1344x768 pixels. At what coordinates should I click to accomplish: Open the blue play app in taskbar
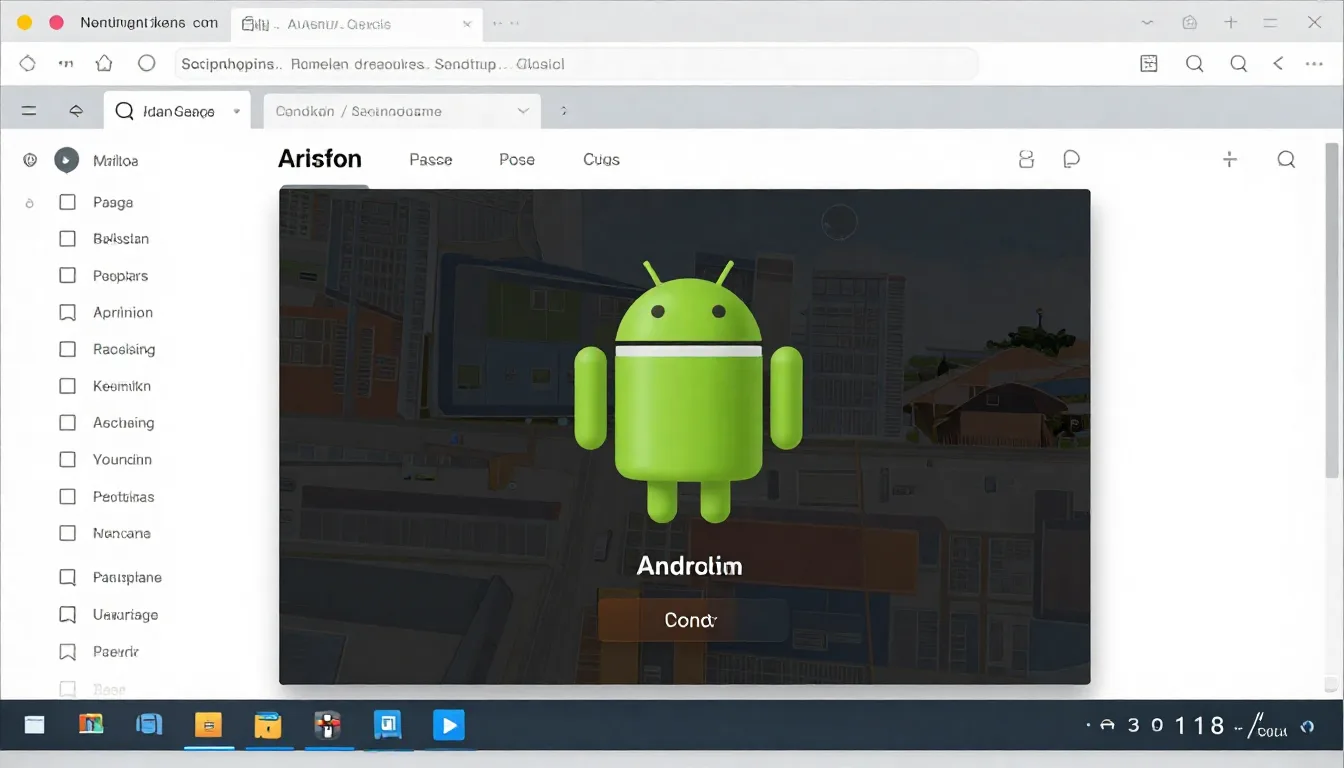click(x=448, y=725)
